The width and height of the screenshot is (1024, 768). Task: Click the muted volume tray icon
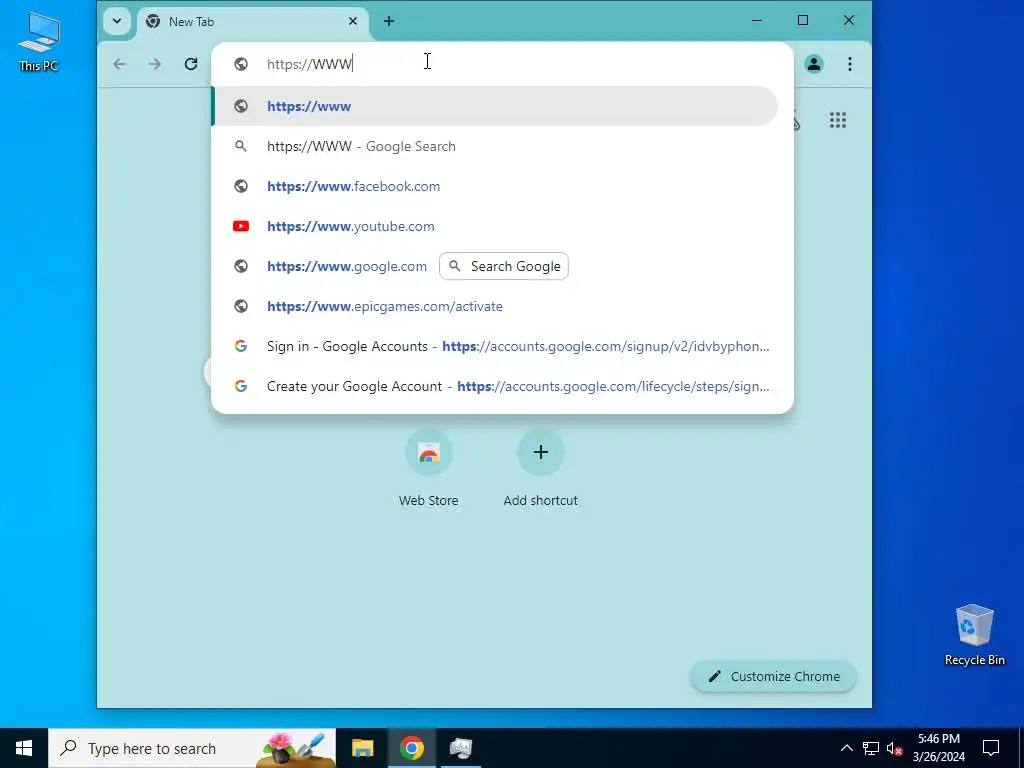pyautogui.click(x=894, y=748)
